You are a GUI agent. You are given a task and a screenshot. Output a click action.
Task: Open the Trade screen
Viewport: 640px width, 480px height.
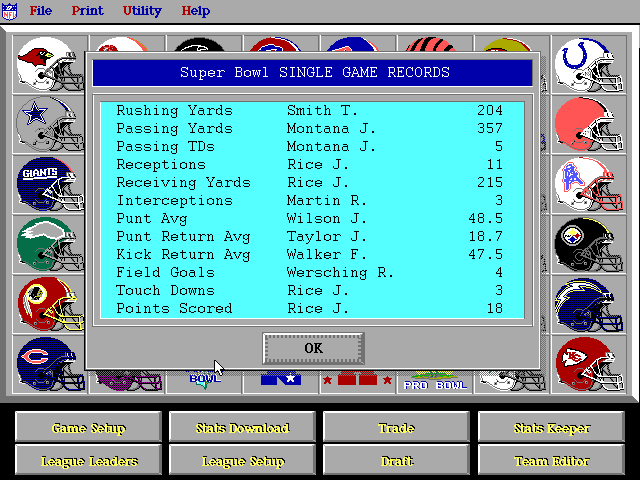[396, 427]
